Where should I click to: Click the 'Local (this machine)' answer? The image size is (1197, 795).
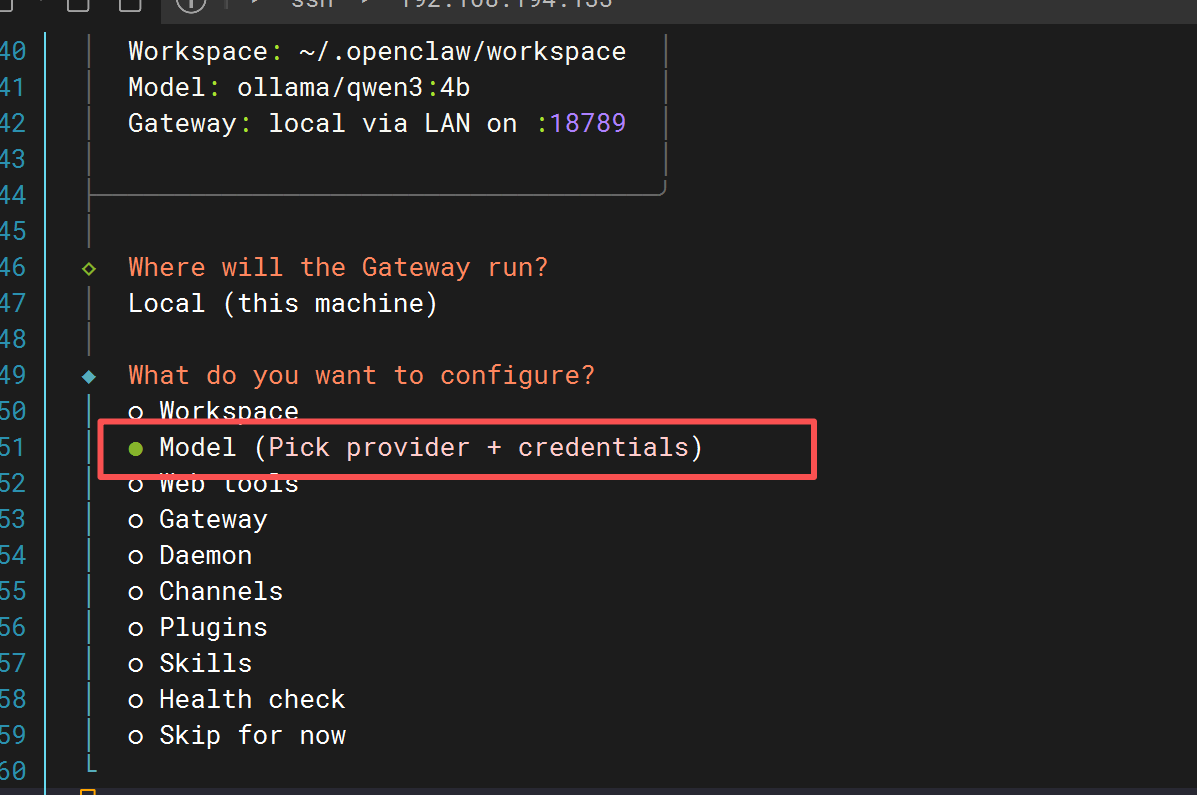tap(282, 304)
